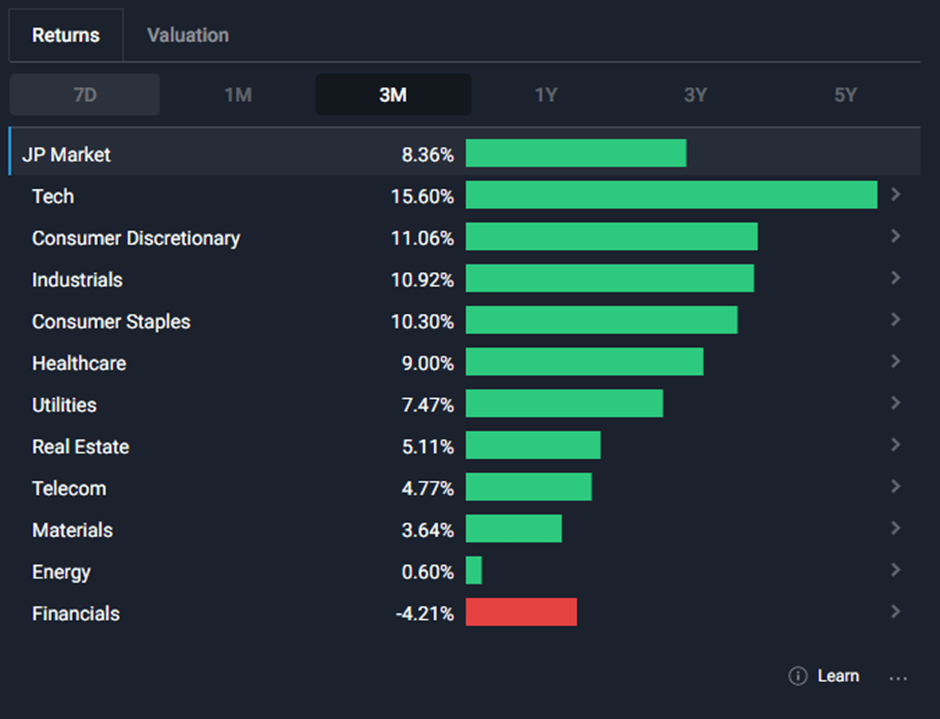940x719 pixels.
Task: Click the Utilities 7.47% return value
Action: click(427, 405)
